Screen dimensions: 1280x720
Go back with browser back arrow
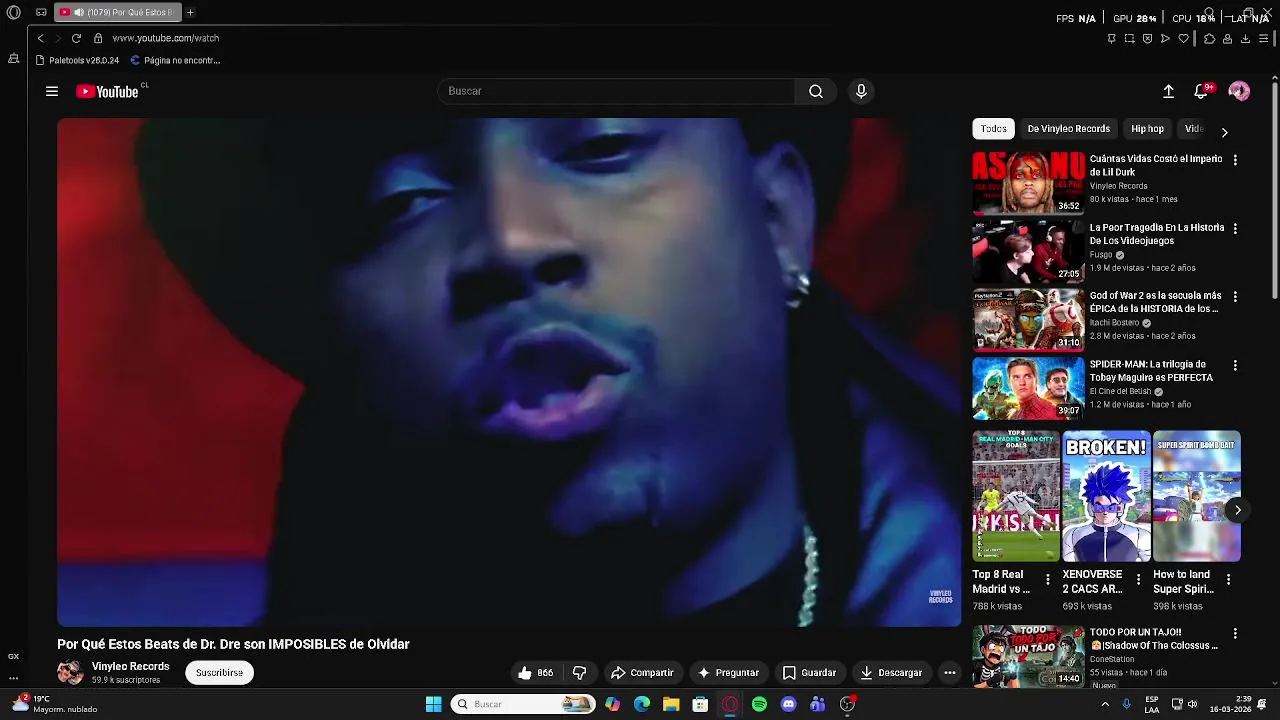(x=40, y=38)
